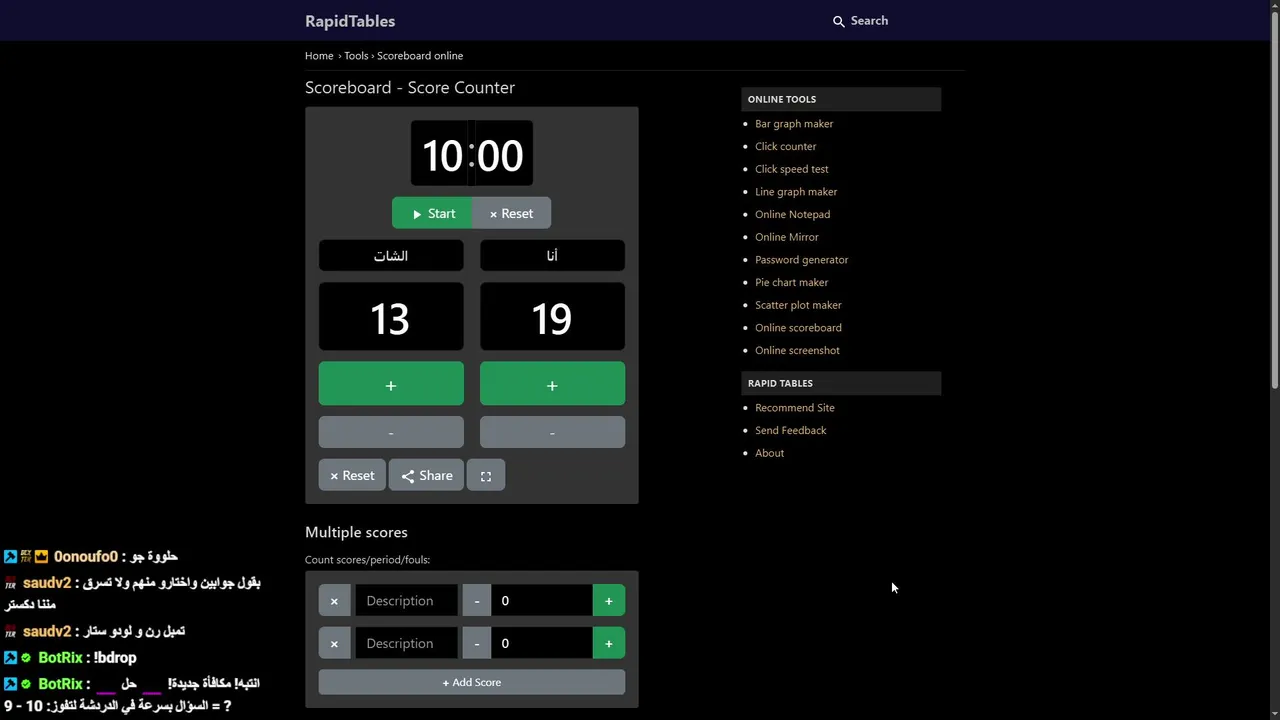Viewport: 1280px width, 720px height.
Task: Open Tools breadcrumb link
Action: tap(356, 56)
